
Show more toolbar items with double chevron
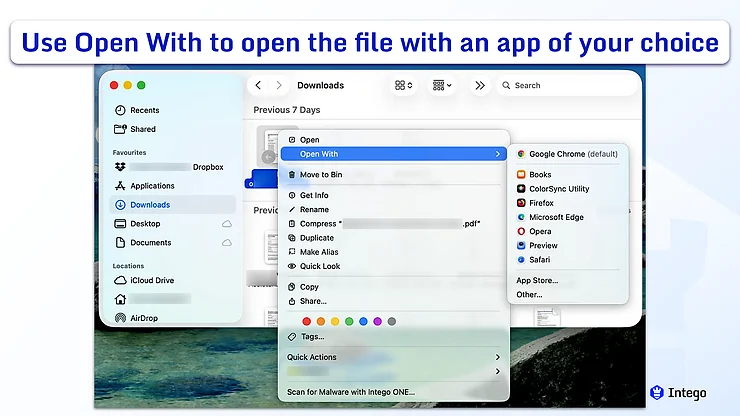click(x=480, y=85)
